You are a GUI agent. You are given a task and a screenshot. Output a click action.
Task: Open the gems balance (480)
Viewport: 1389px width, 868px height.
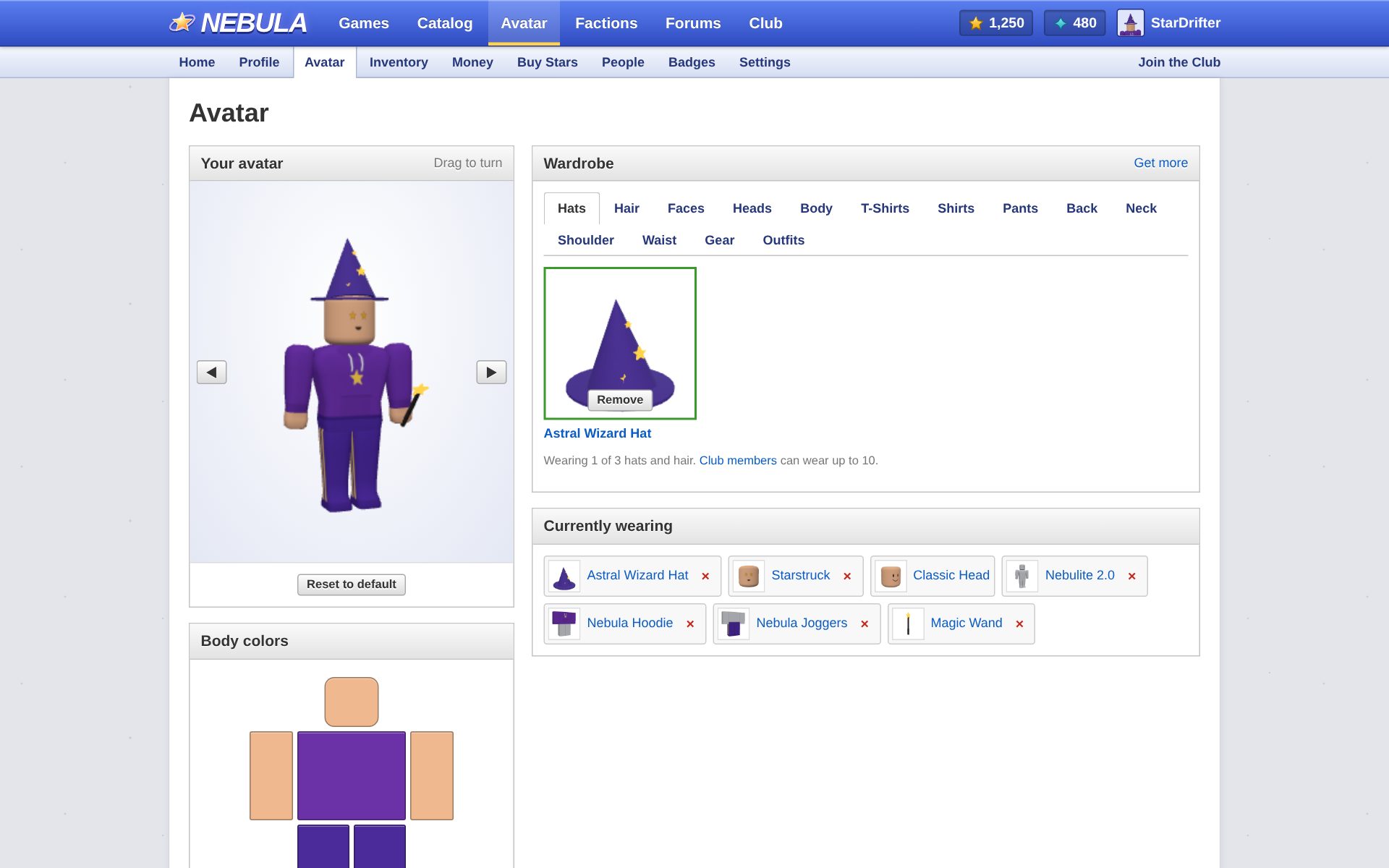point(1074,23)
